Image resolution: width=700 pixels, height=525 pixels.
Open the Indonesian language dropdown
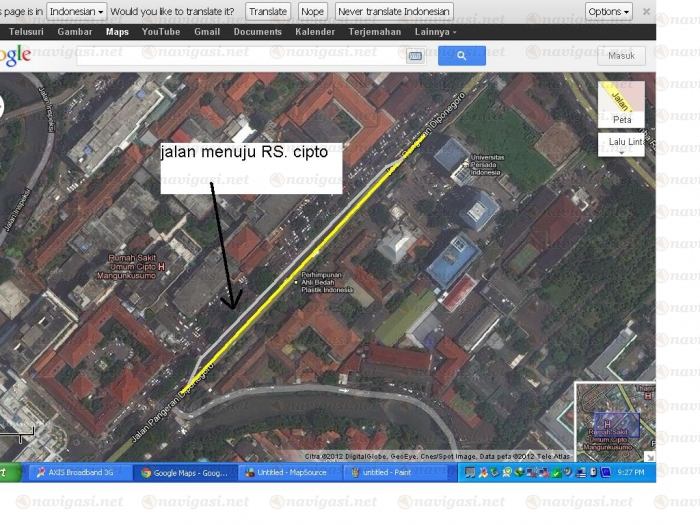click(x=76, y=11)
